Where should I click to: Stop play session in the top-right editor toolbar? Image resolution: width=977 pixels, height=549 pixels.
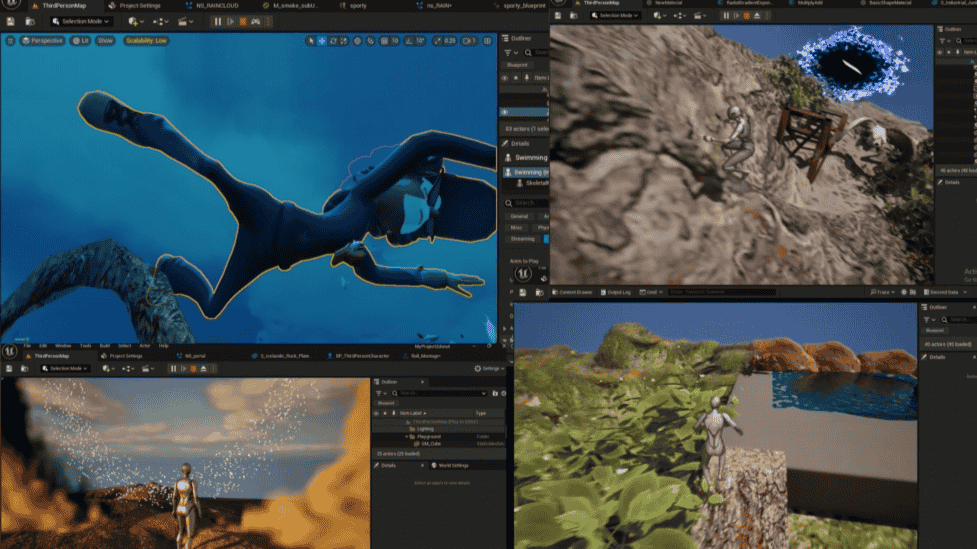746,16
